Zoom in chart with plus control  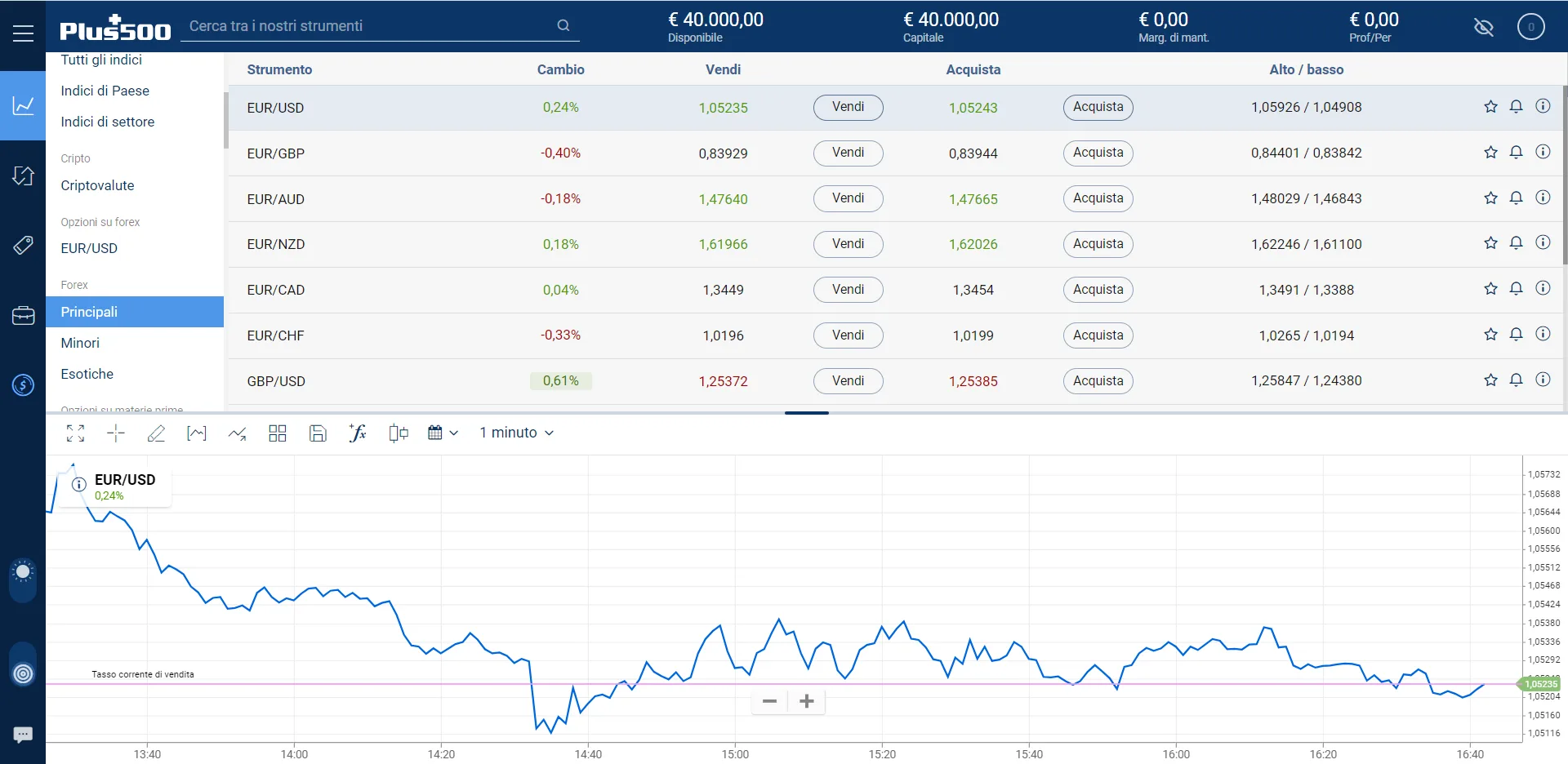pos(807,701)
